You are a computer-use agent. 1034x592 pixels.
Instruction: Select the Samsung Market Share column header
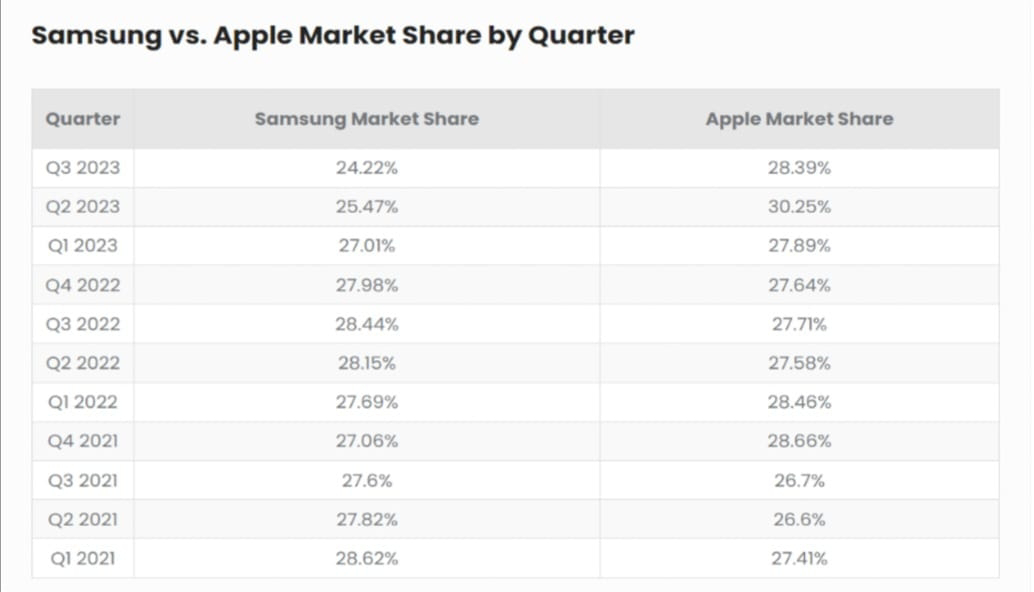[x=367, y=119]
